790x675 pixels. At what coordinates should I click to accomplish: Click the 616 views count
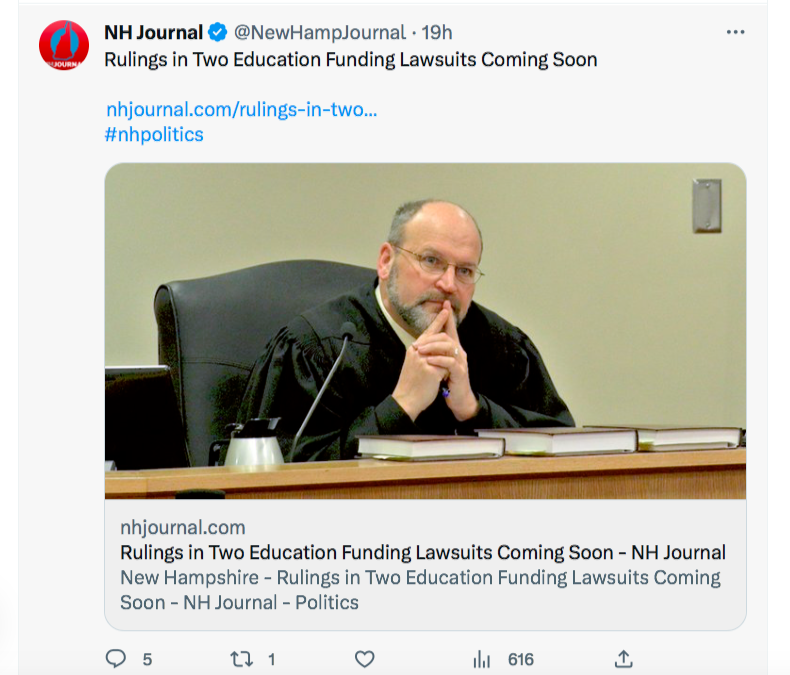pos(520,659)
